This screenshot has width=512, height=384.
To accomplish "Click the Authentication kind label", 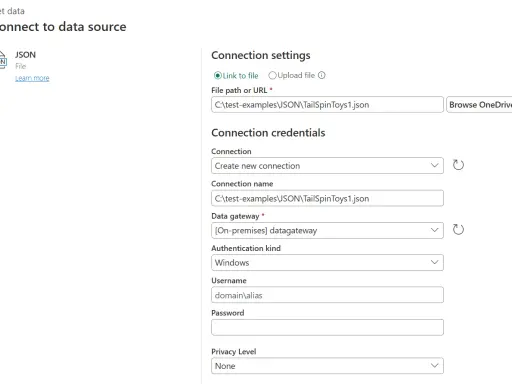I will click(246, 248).
